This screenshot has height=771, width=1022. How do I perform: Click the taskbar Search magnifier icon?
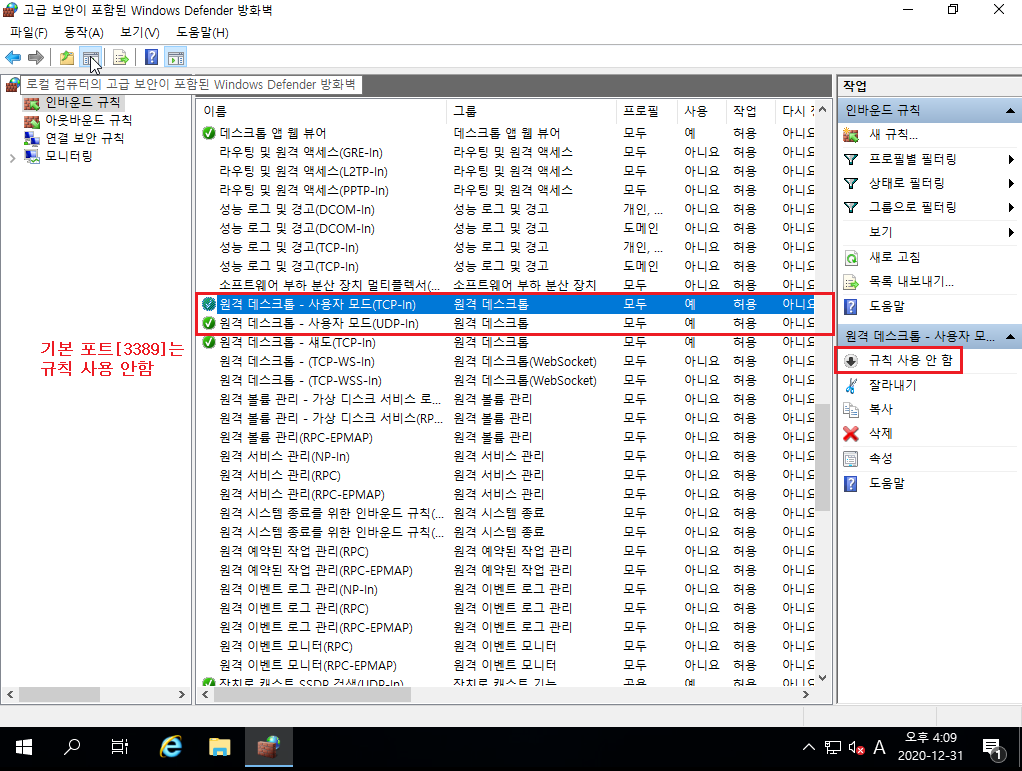point(72,747)
